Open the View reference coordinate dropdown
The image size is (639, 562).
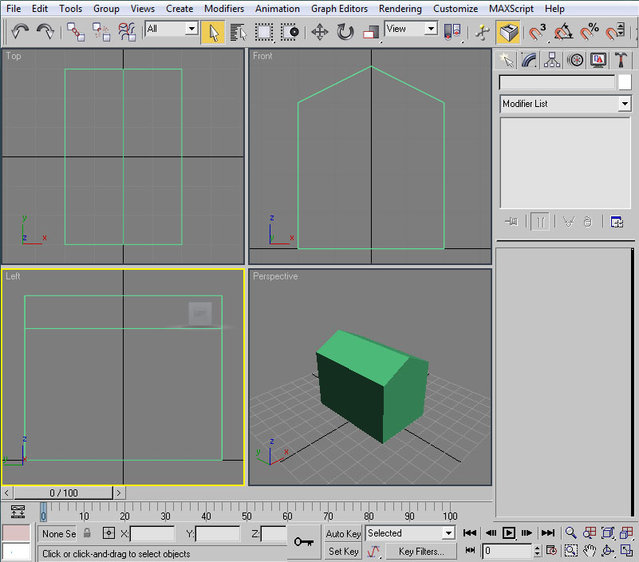tap(412, 30)
